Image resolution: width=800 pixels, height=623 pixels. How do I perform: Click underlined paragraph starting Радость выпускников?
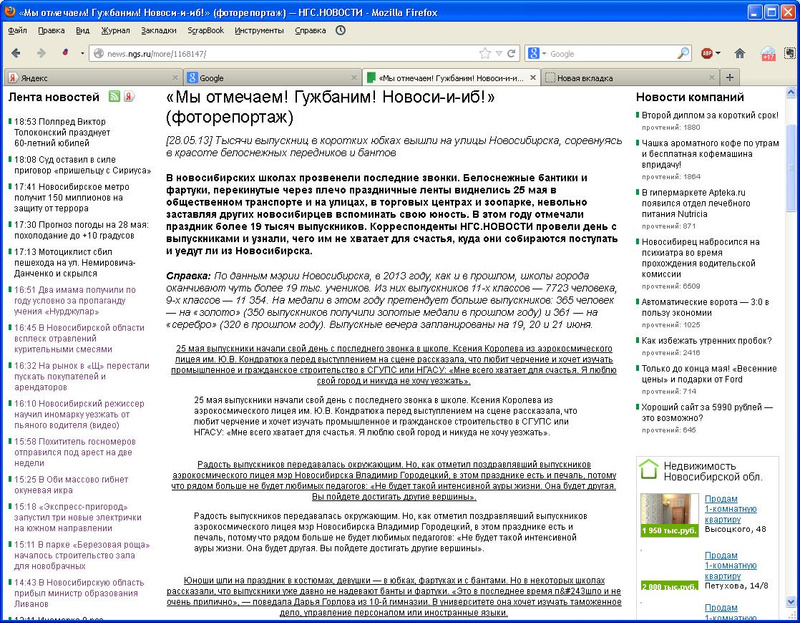point(394,481)
